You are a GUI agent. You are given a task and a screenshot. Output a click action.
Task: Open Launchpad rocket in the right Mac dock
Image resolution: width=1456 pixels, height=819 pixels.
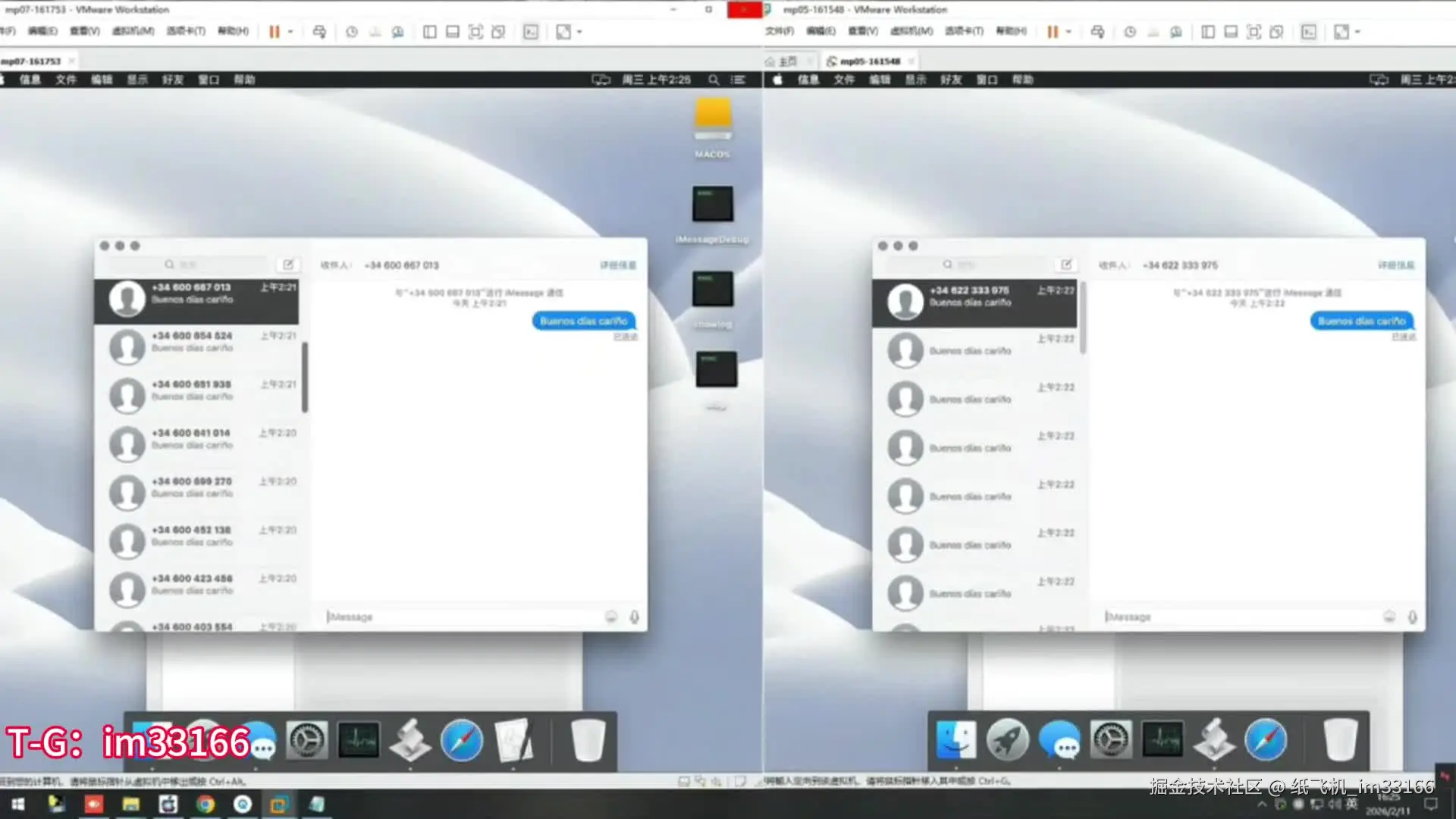pos(1007,741)
